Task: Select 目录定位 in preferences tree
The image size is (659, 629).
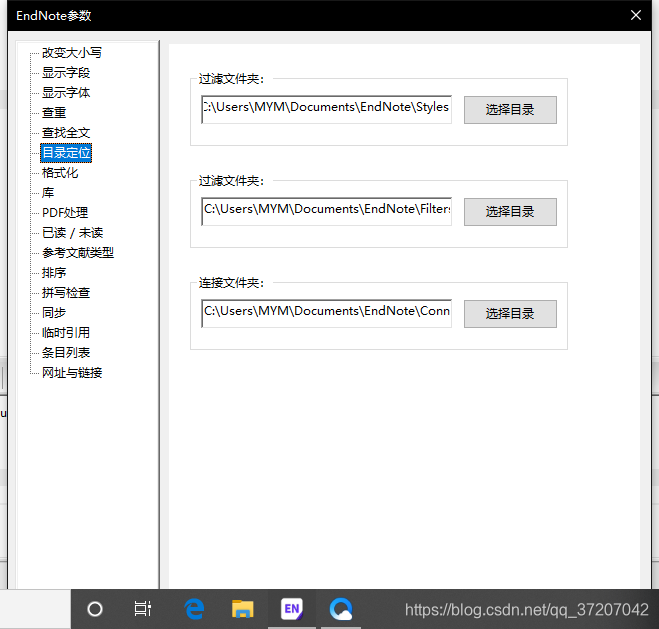Action: (x=66, y=153)
